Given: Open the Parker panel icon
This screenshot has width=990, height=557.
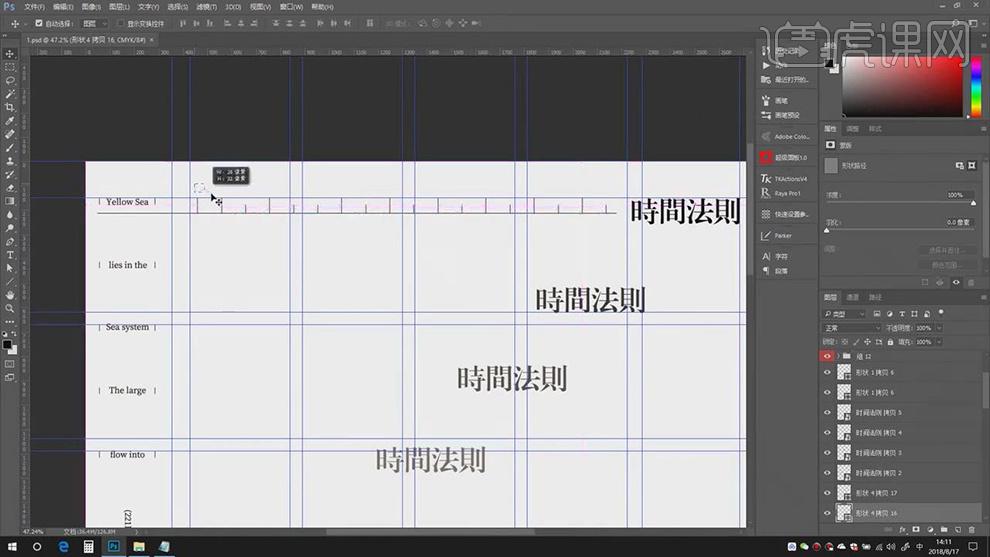Looking at the screenshot, I should point(766,236).
